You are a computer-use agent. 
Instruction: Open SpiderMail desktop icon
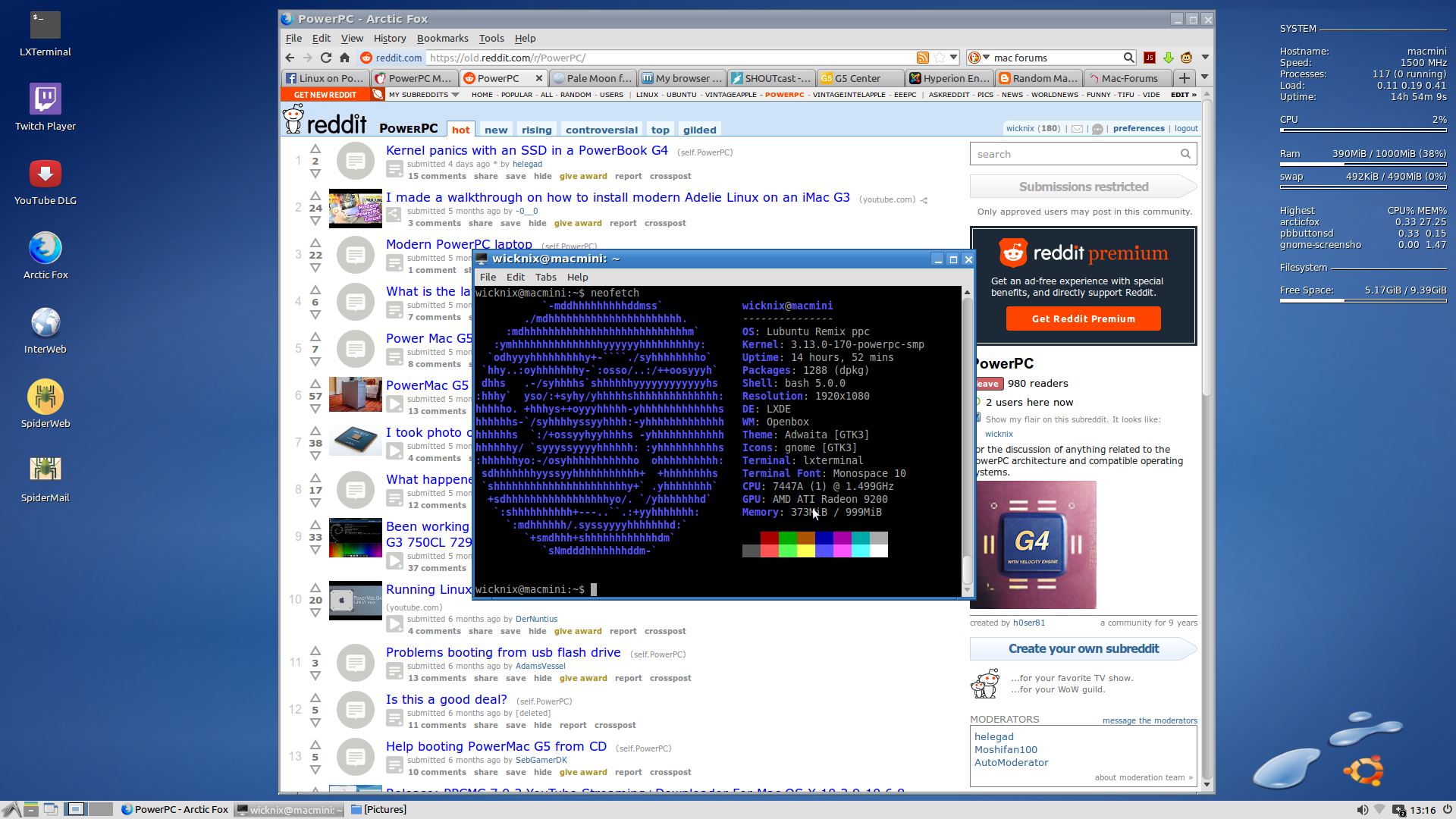[x=45, y=479]
